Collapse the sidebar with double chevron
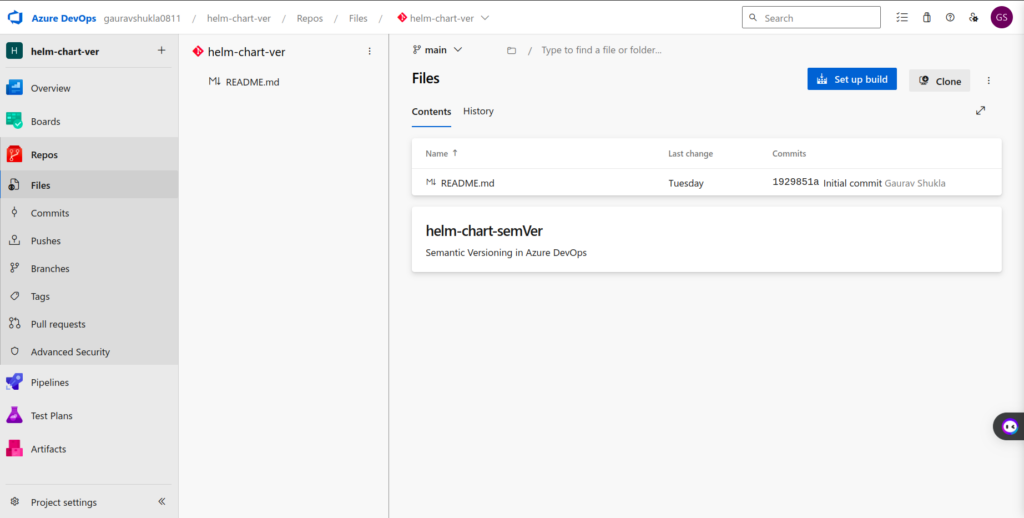 pyautogui.click(x=161, y=502)
